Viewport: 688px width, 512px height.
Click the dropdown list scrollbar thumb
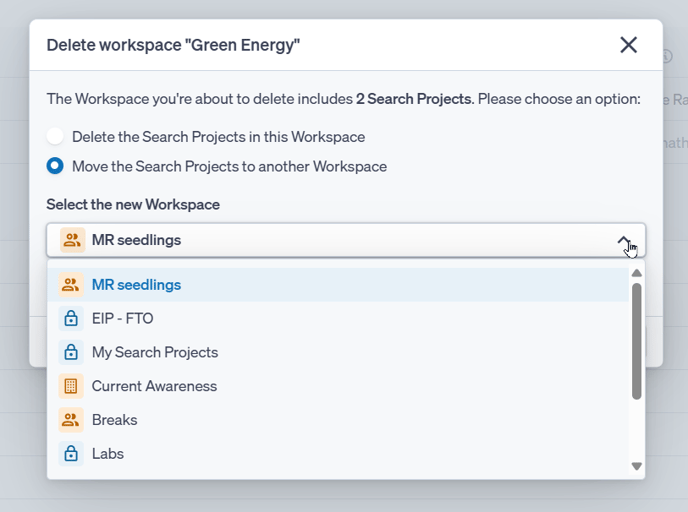637,340
